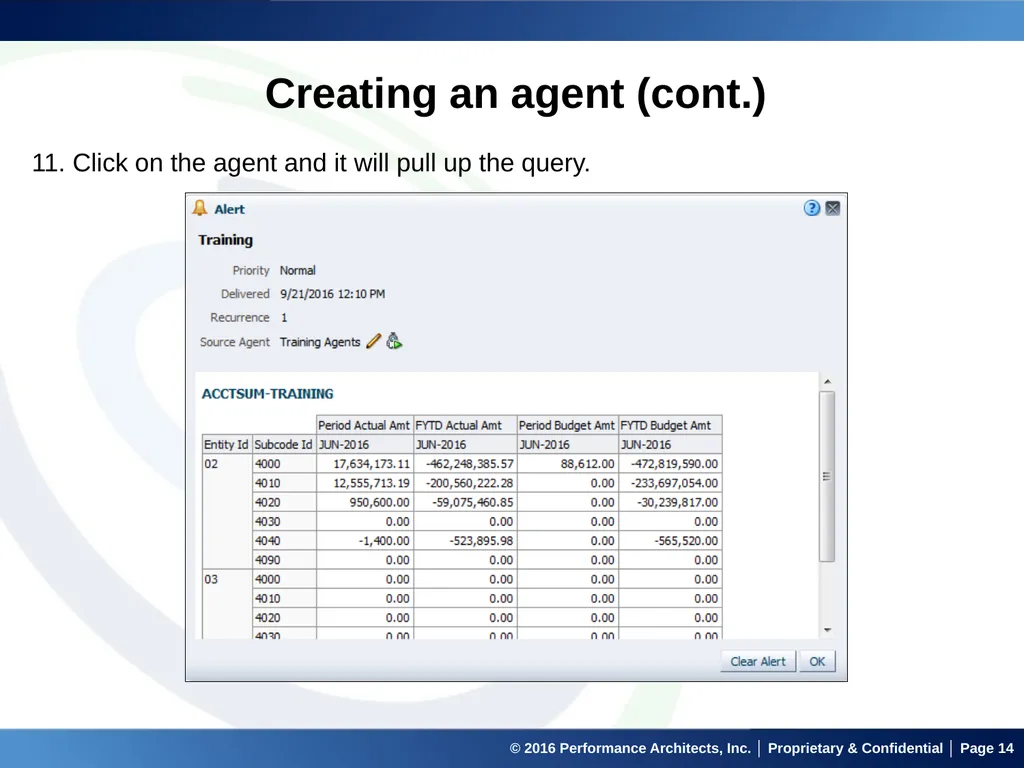Viewport: 1024px width, 768px height.
Task: Click value -472,819,590.00
Action: coord(675,464)
